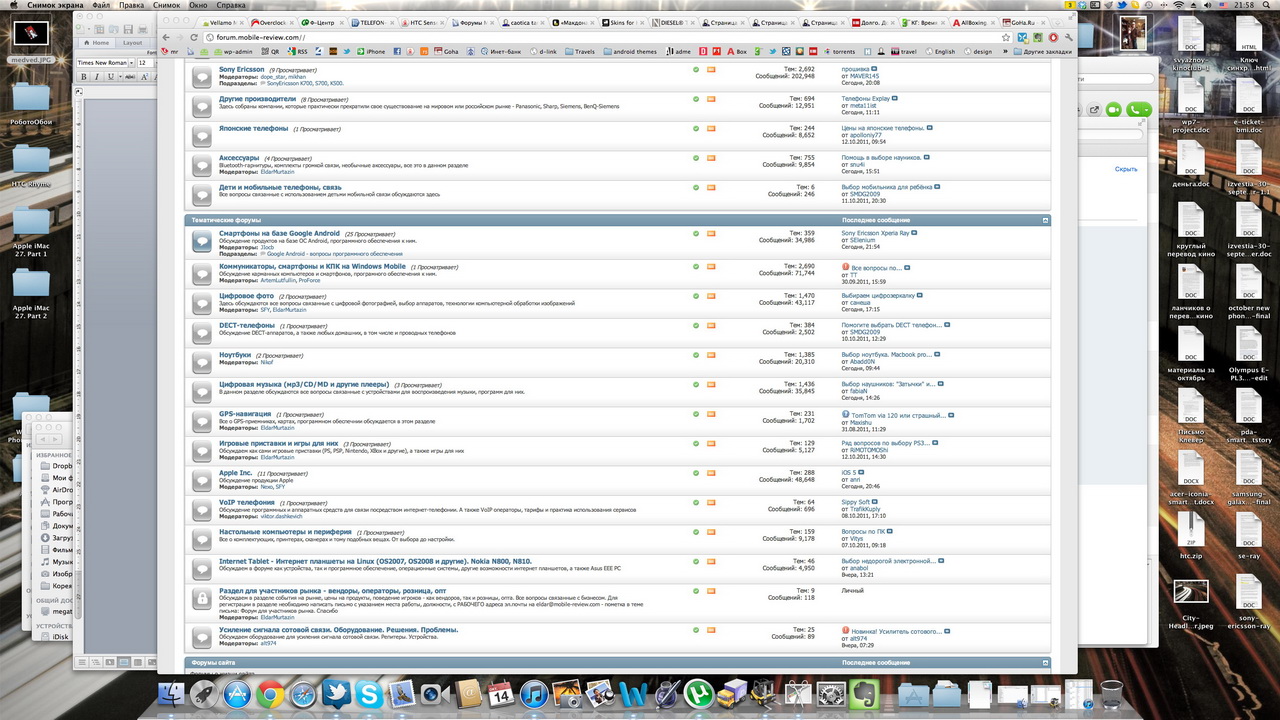Open System Preferences gear in the Dock
Screen dimensions: 1280x720
(x=831, y=694)
